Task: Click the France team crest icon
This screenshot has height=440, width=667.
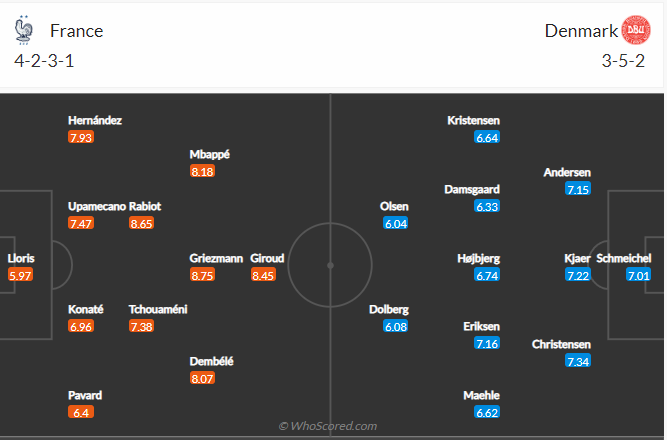Action: (x=24, y=30)
